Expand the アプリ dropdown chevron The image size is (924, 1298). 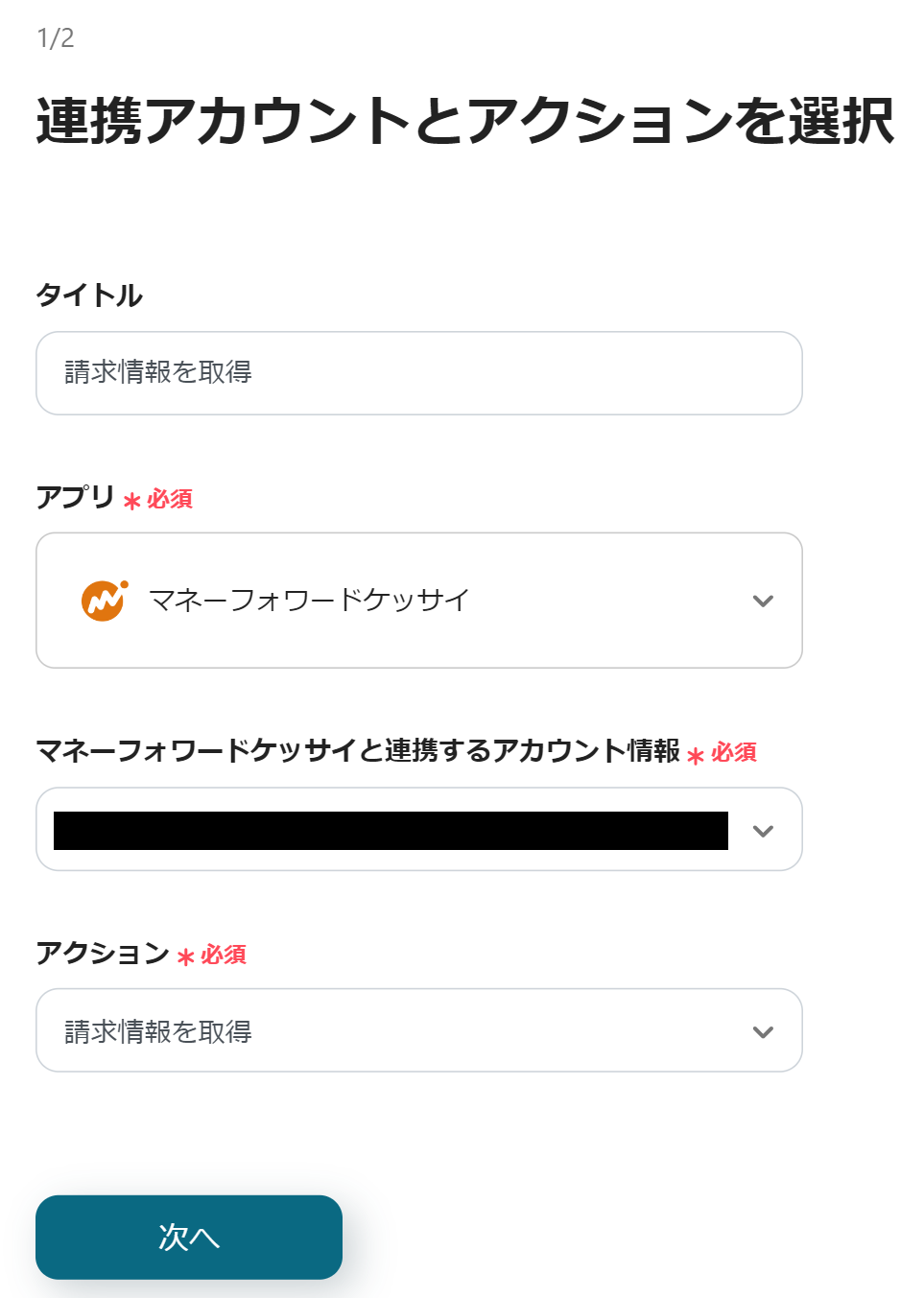pos(763,602)
